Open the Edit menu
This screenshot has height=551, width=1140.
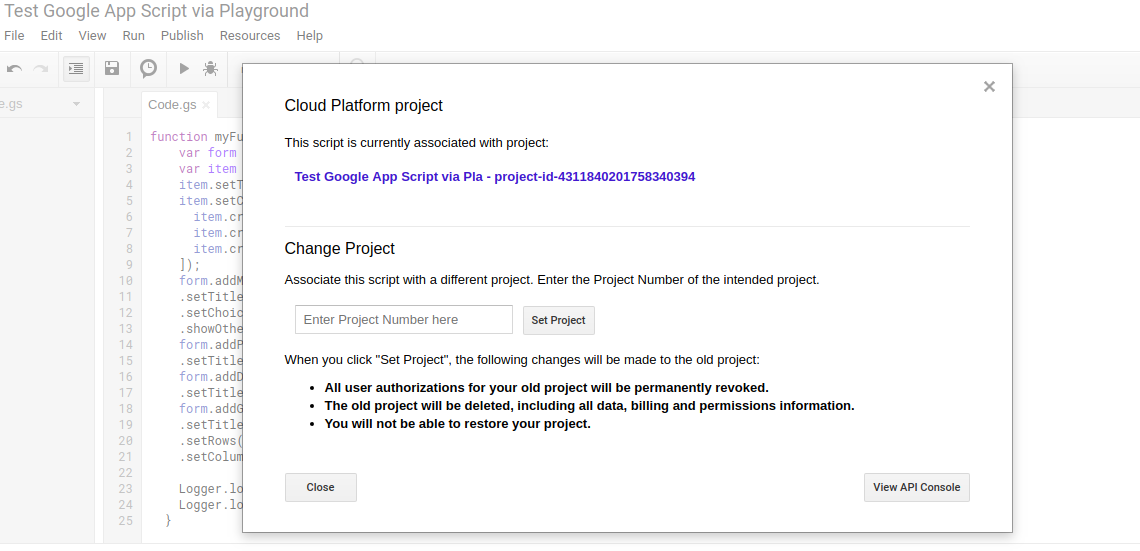(x=51, y=36)
